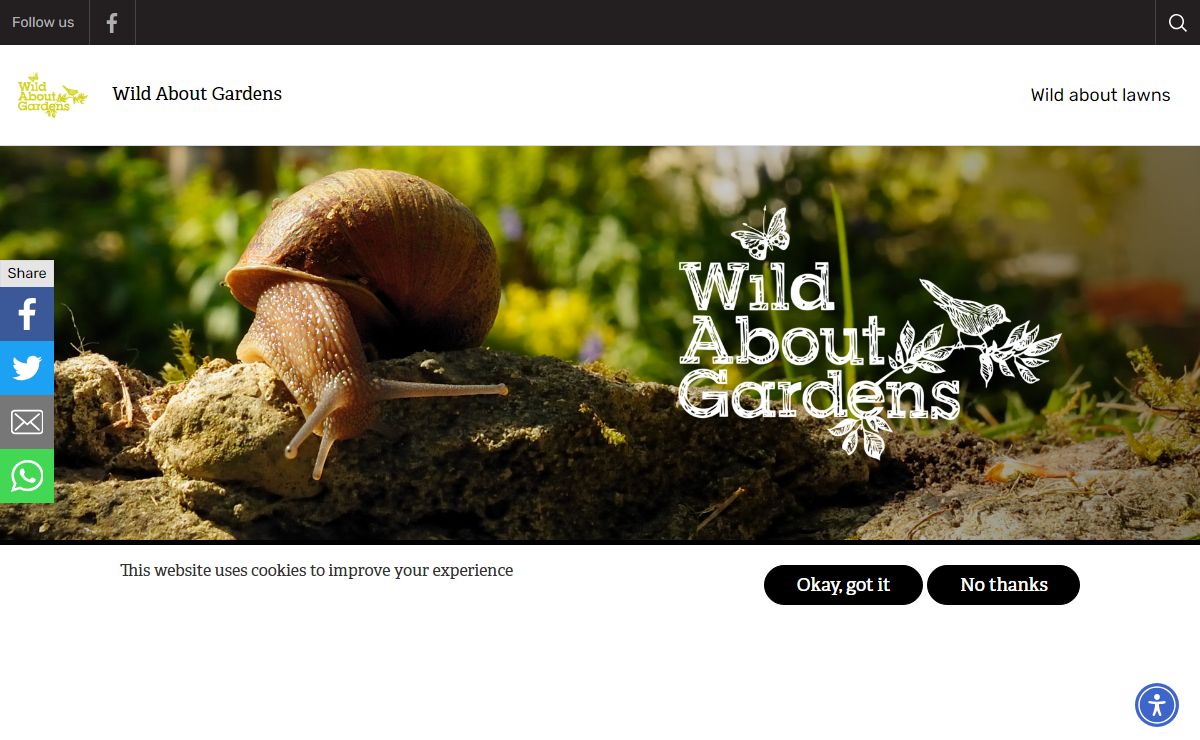Click the Wild About Gardens yellow logo
Screen dimensions: 1200x740
pos(52,95)
